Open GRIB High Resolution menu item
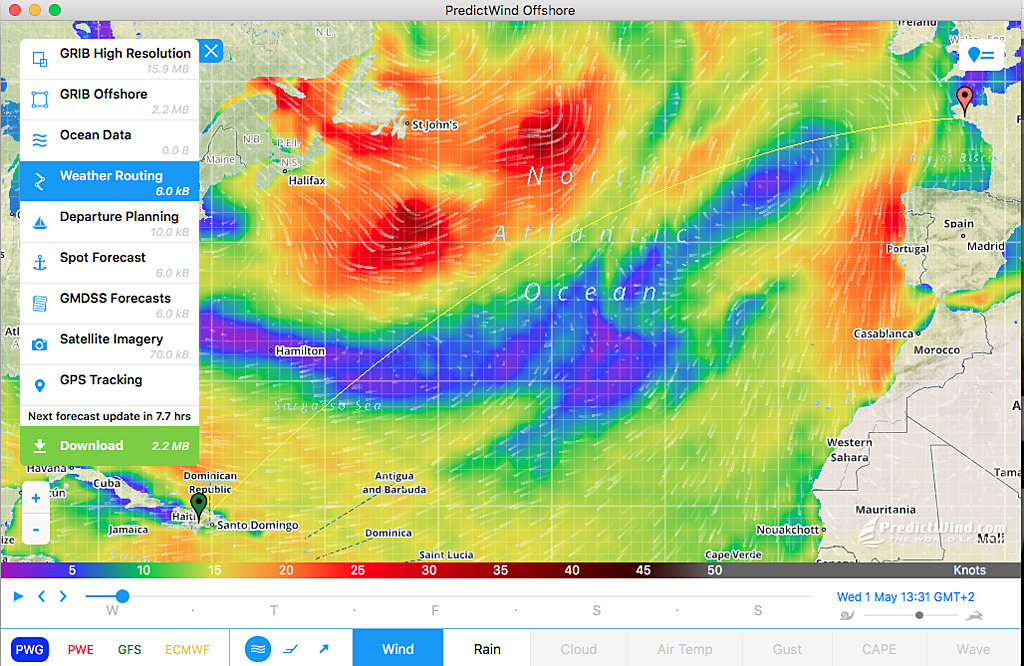The image size is (1024, 666). 110,59
